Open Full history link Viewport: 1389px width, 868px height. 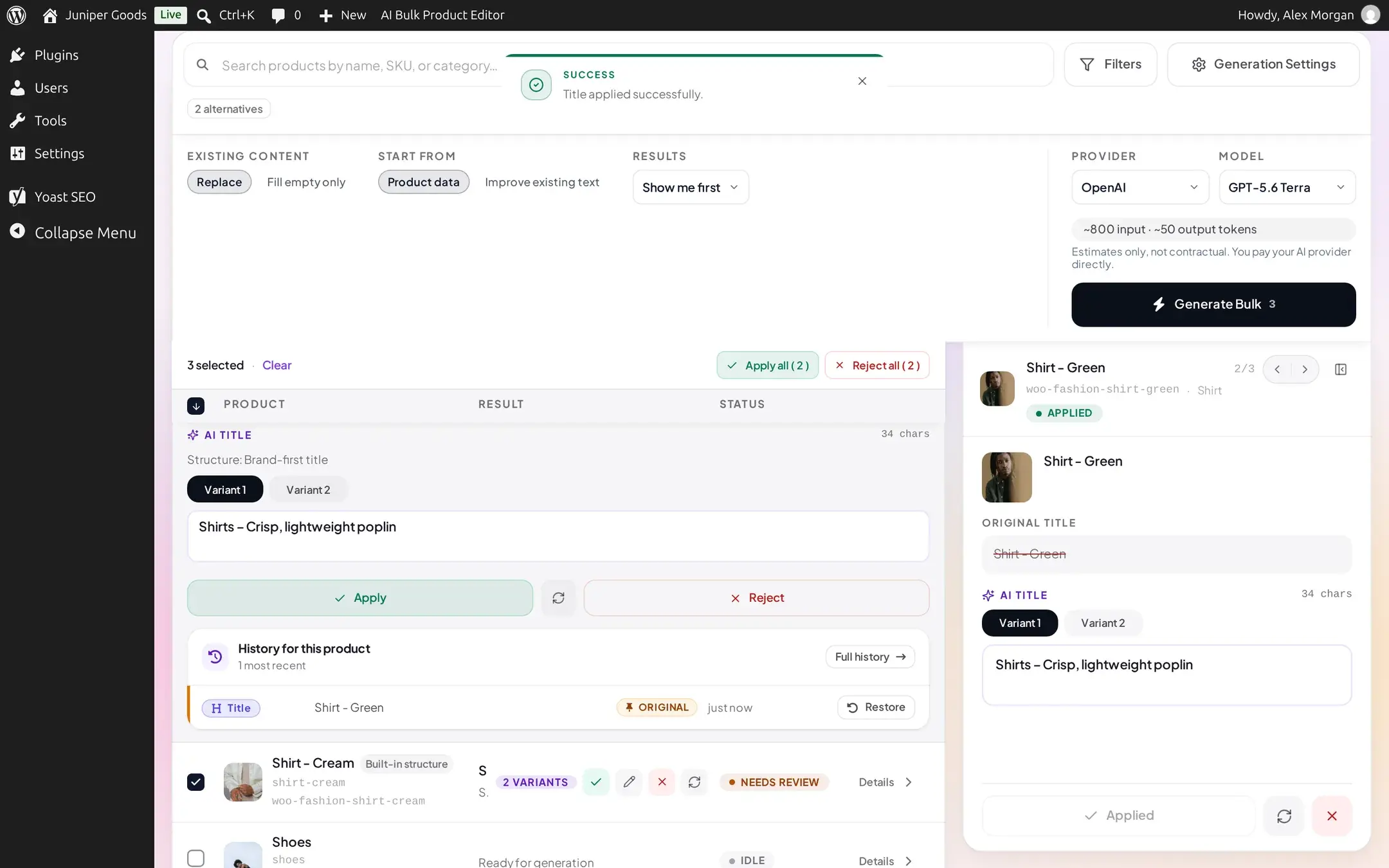click(870, 656)
